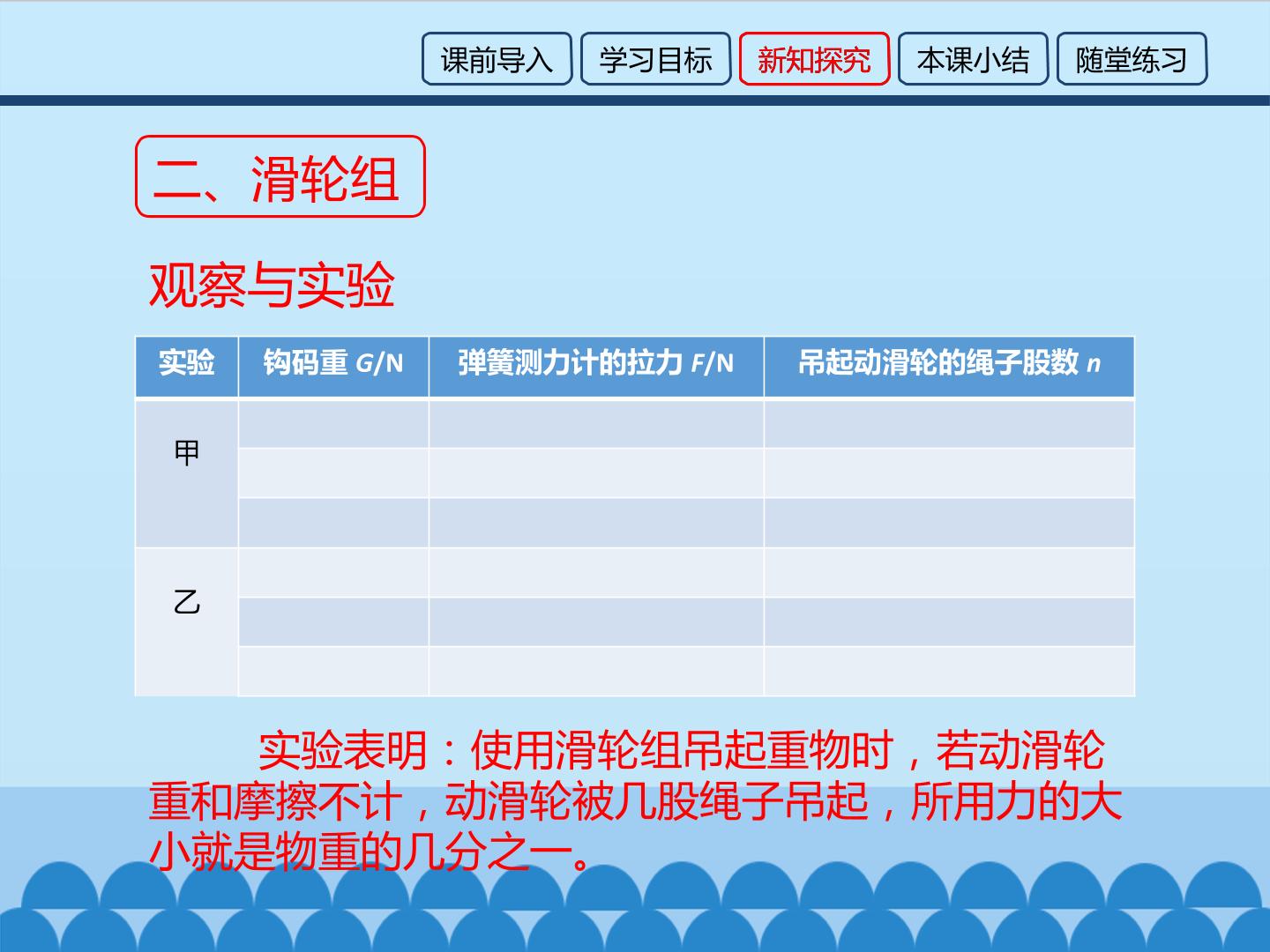1270x952 pixels.
Task: Switch to the 学习目标 tab
Action: (655, 59)
